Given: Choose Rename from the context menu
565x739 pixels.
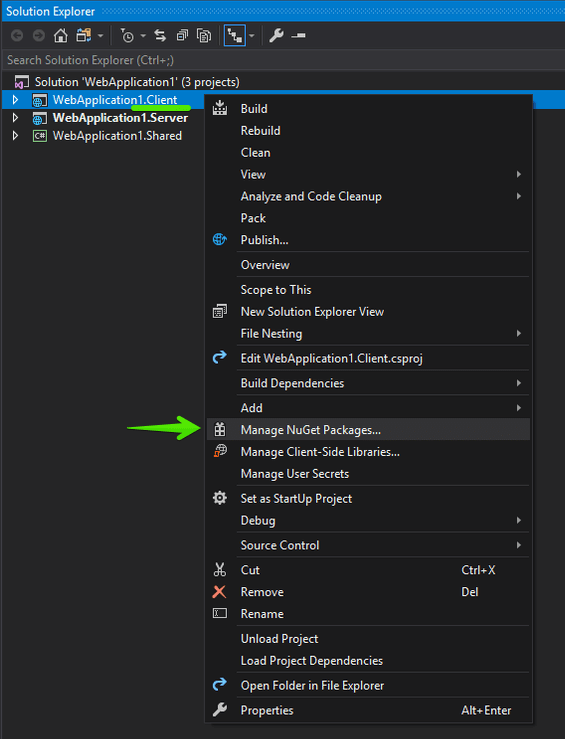Looking at the screenshot, I should pyautogui.click(x=368, y=614).
